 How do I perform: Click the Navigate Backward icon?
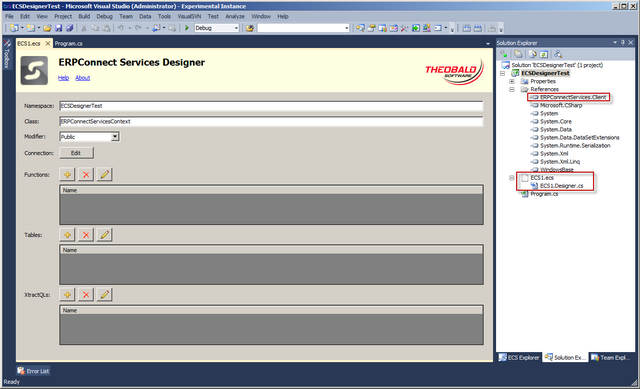click(x=156, y=28)
